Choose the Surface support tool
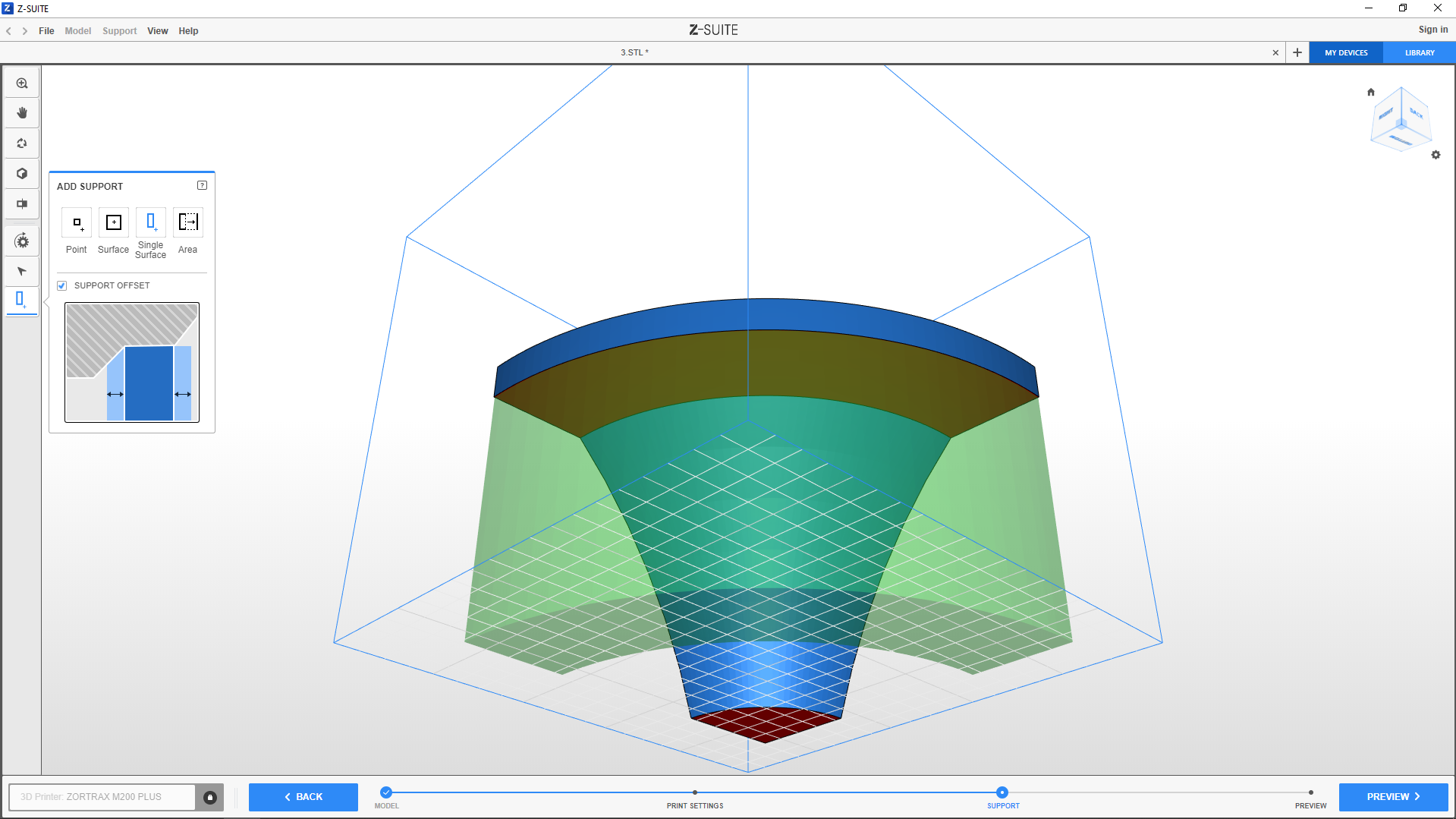1456x819 pixels. coord(114,222)
